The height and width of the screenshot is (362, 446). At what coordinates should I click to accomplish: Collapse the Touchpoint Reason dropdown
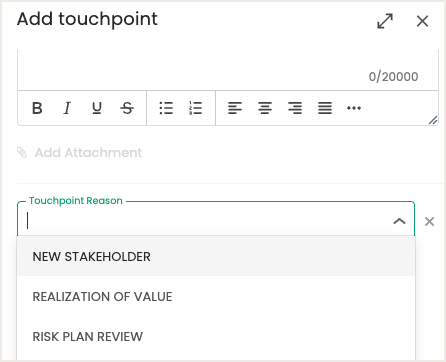click(399, 221)
